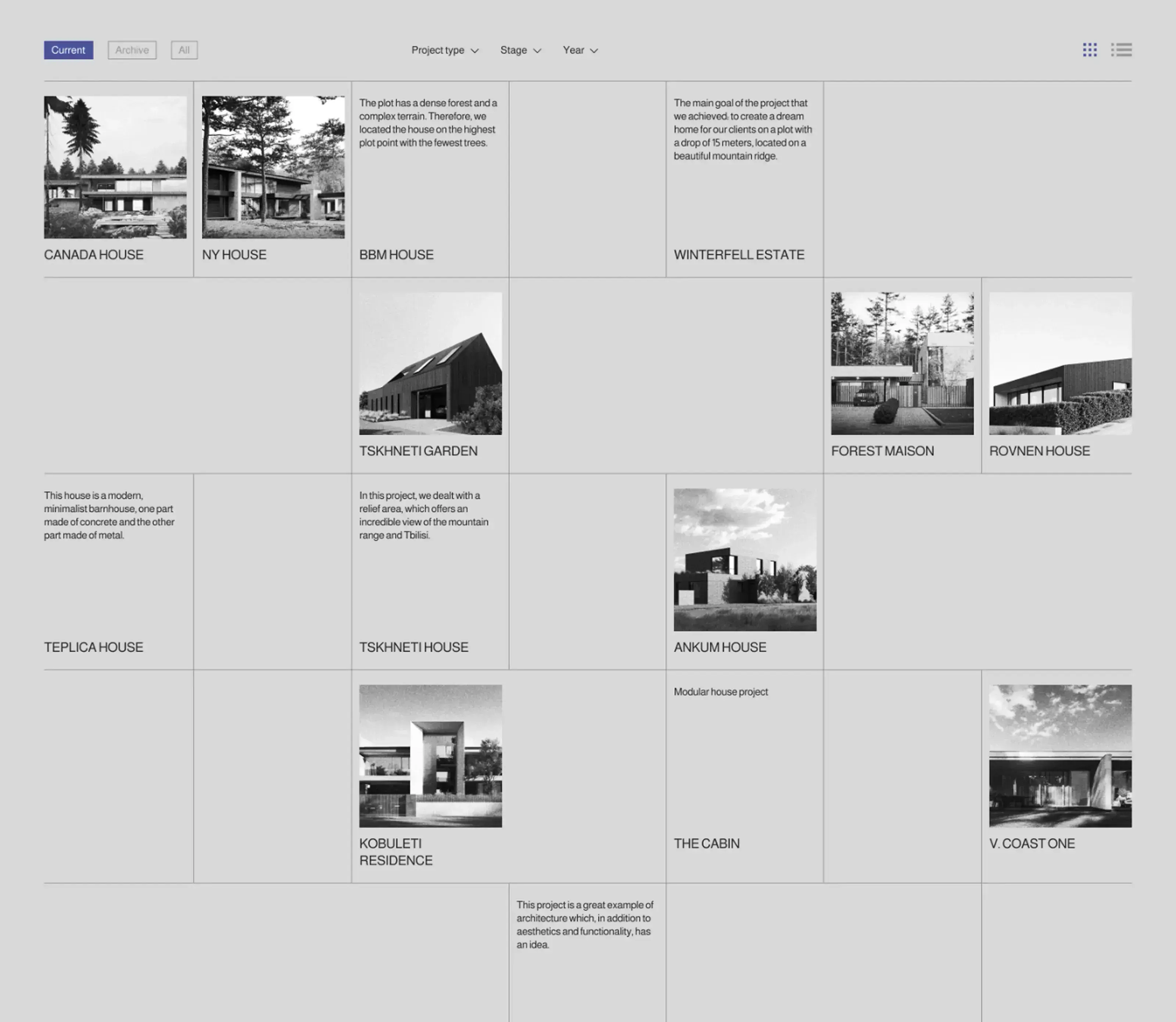Screen dimensions: 1176x1022
Task: Click the TEPLICA HOUSE title
Action: click(x=93, y=647)
